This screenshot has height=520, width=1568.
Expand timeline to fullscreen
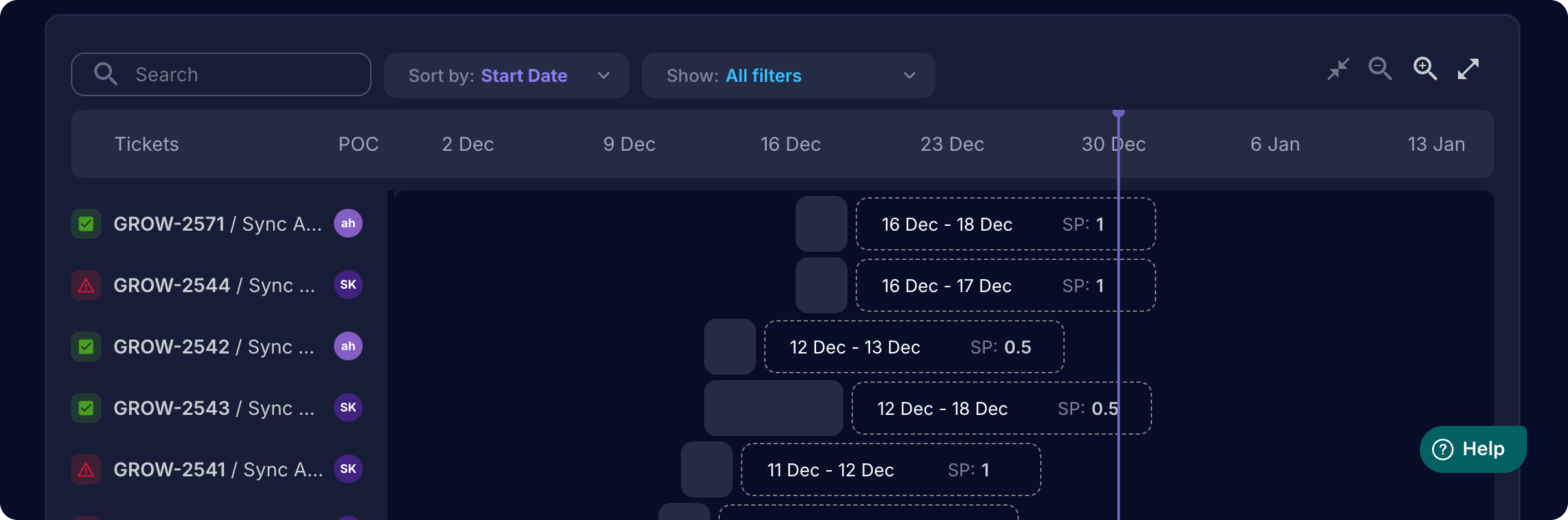[1468, 69]
